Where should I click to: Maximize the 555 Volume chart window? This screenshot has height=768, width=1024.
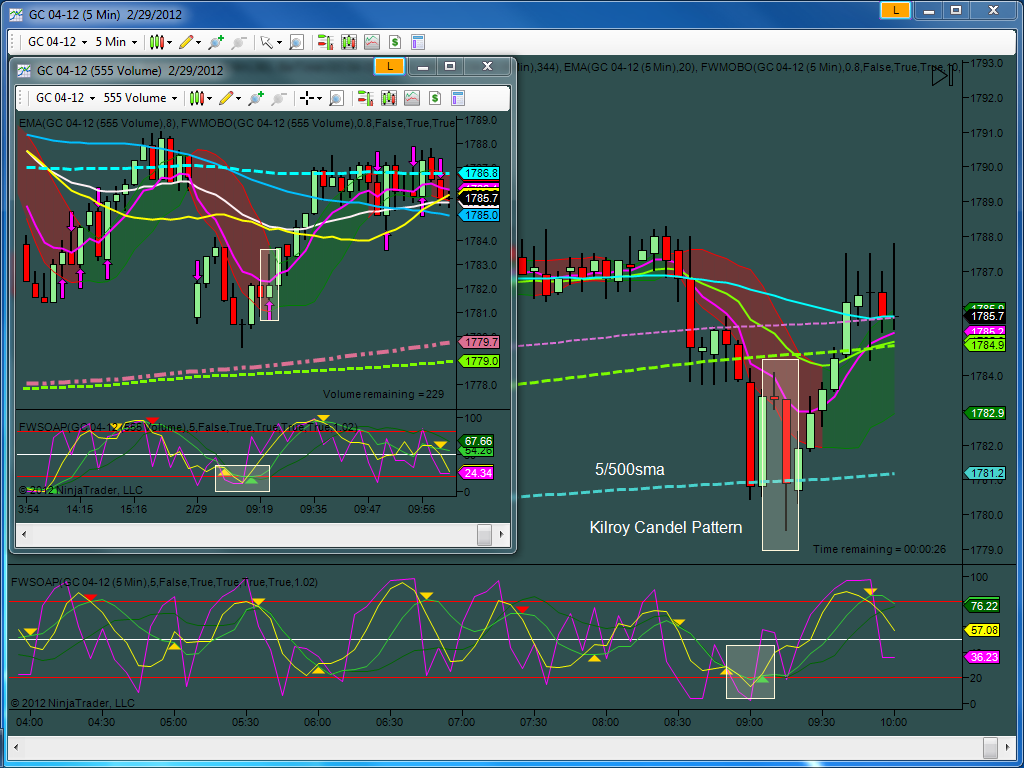(450, 66)
